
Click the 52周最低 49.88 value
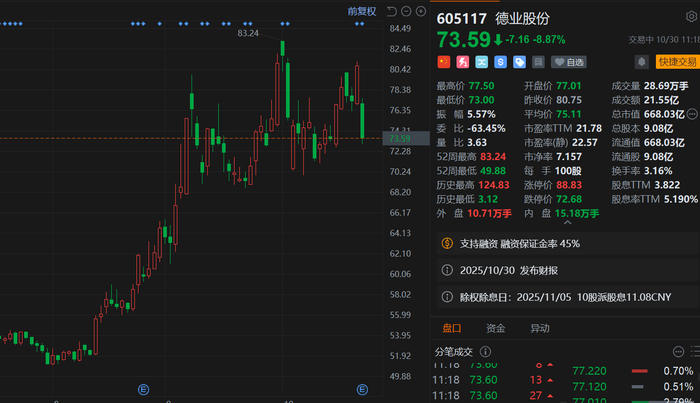point(493,171)
